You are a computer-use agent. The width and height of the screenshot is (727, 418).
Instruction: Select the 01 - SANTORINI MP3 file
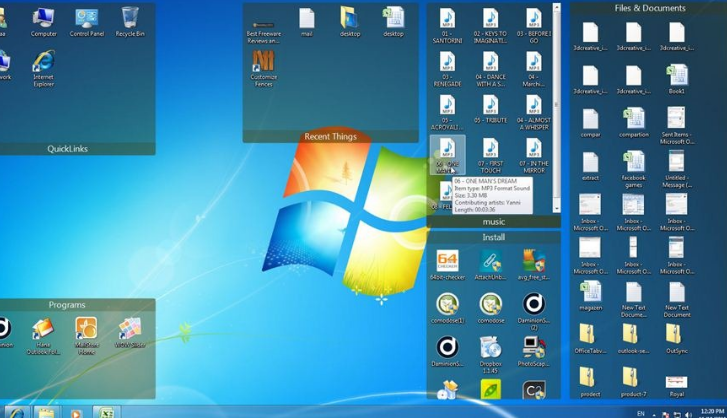[x=447, y=25]
